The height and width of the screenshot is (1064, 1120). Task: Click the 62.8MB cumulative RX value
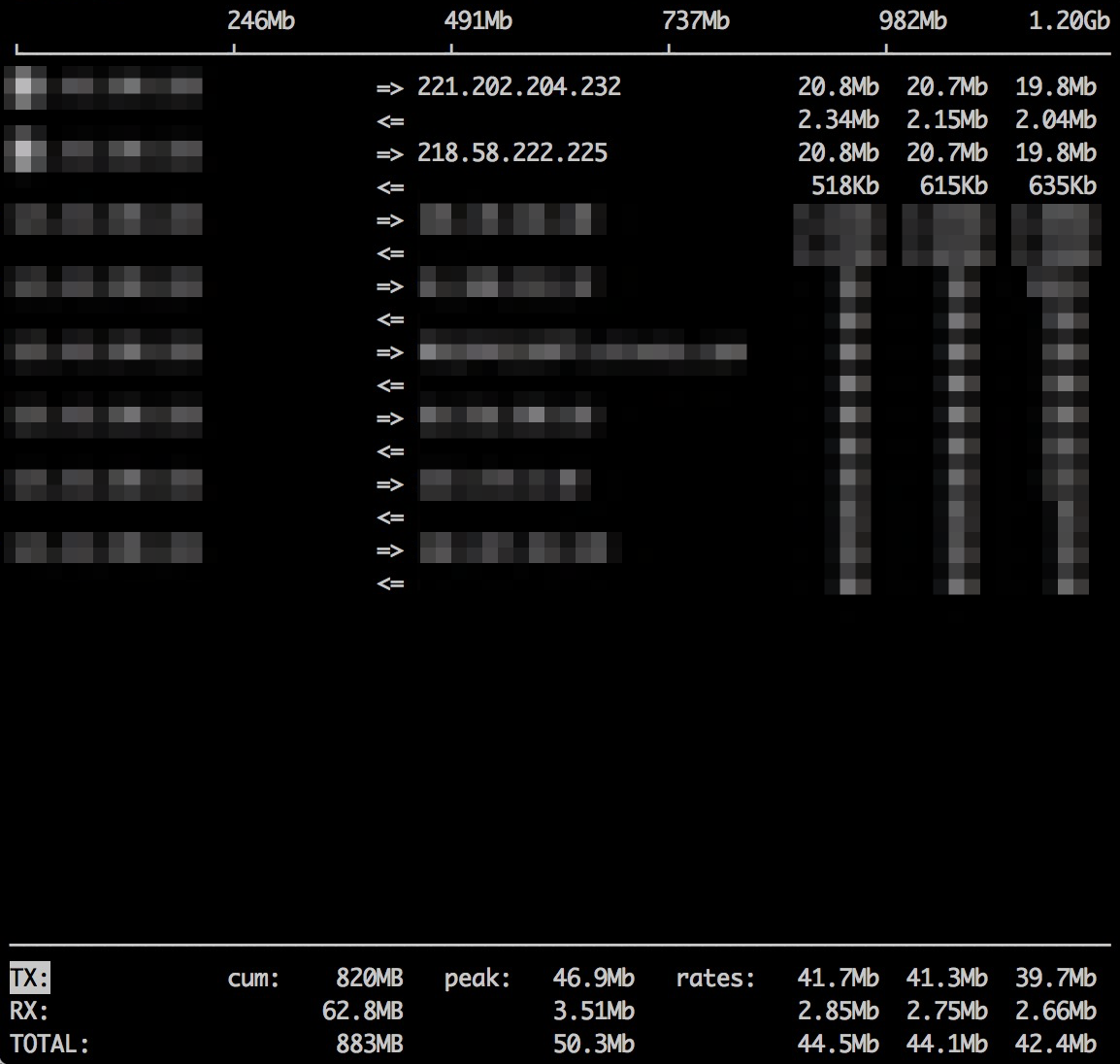pos(363,1012)
